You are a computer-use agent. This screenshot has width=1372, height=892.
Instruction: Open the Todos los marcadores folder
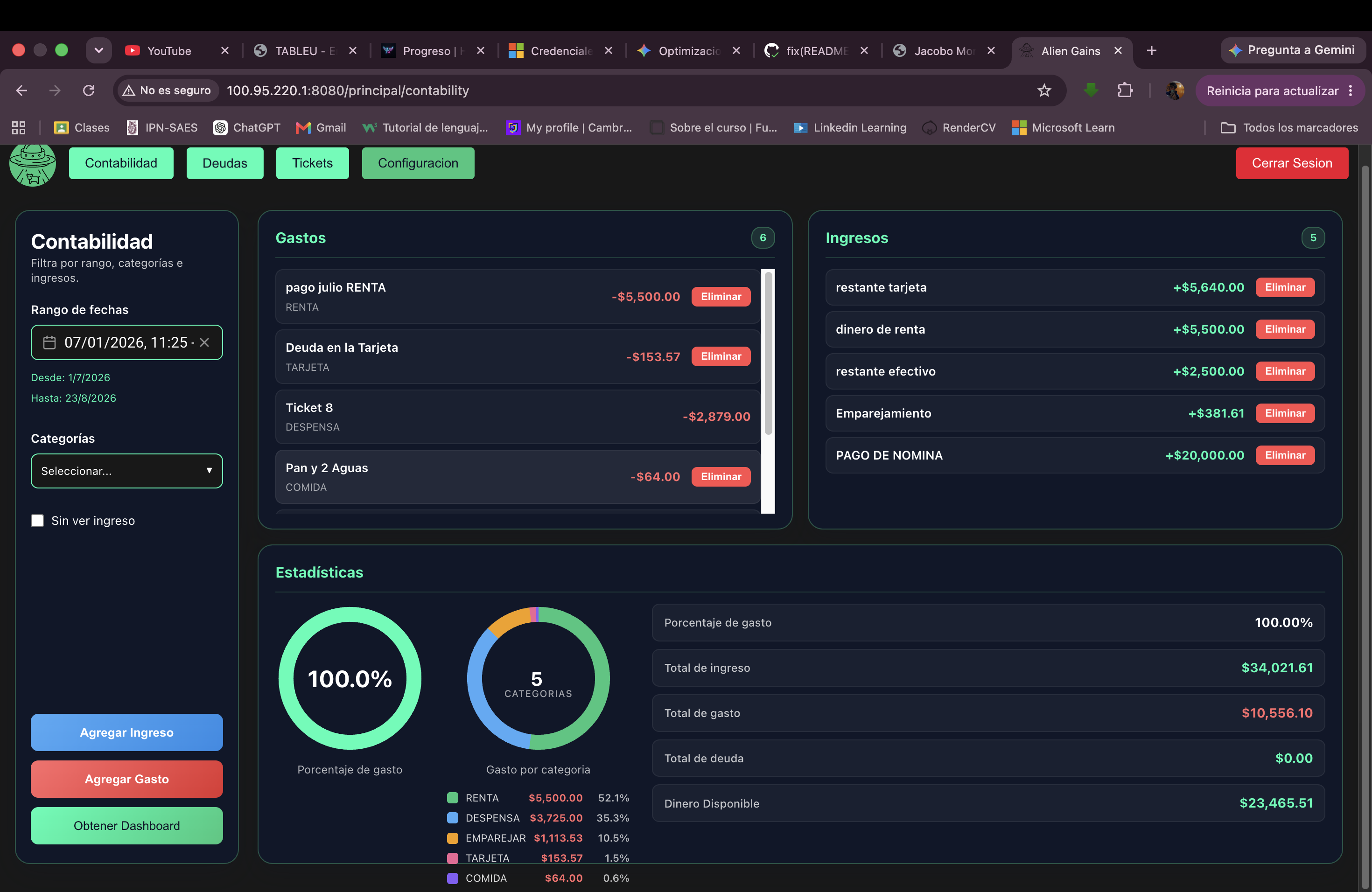click(x=1289, y=128)
